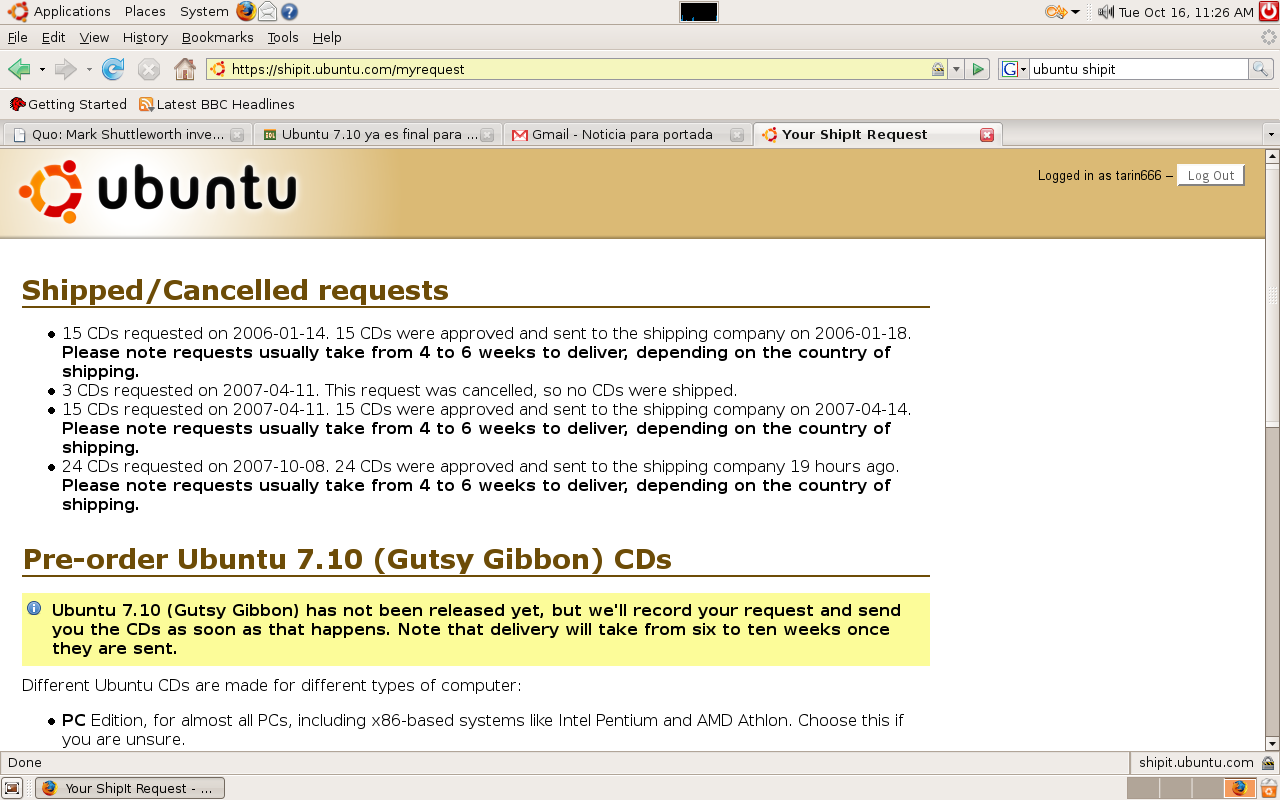Open the volume control speaker icon

[1105, 12]
